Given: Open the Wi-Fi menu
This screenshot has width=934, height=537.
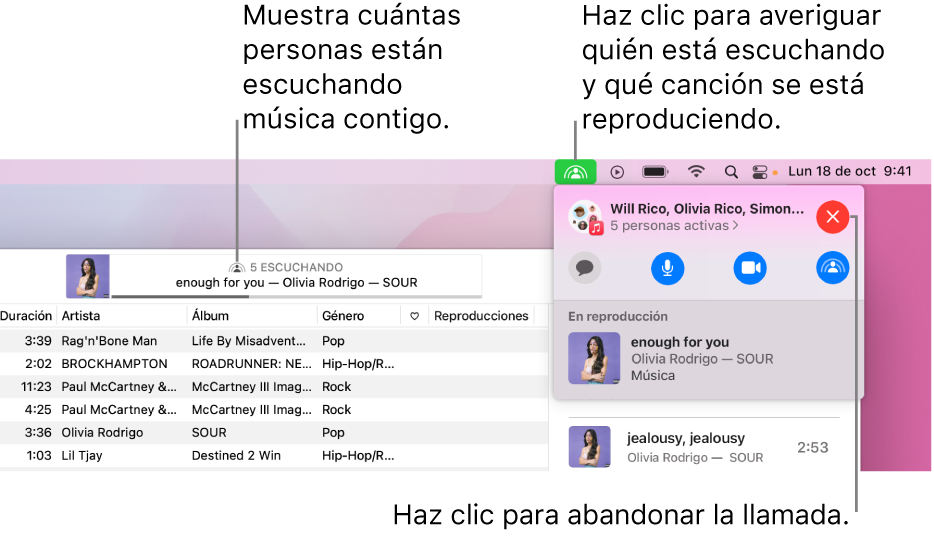Looking at the screenshot, I should [696, 172].
